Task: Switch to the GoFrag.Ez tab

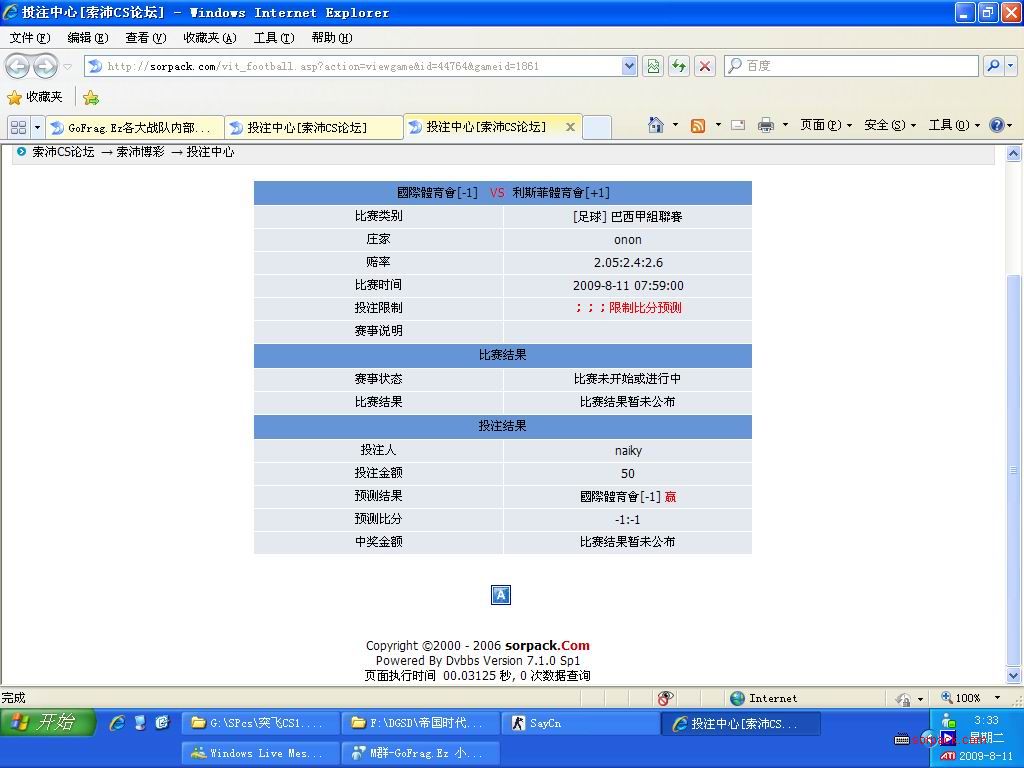Action: pyautogui.click(x=134, y=128)
